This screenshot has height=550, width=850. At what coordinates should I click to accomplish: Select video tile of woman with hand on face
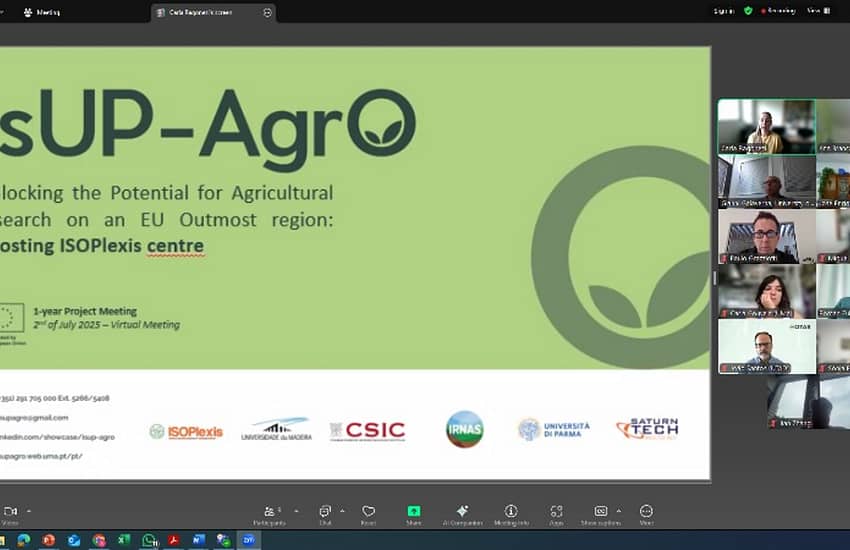click(767, 292)
